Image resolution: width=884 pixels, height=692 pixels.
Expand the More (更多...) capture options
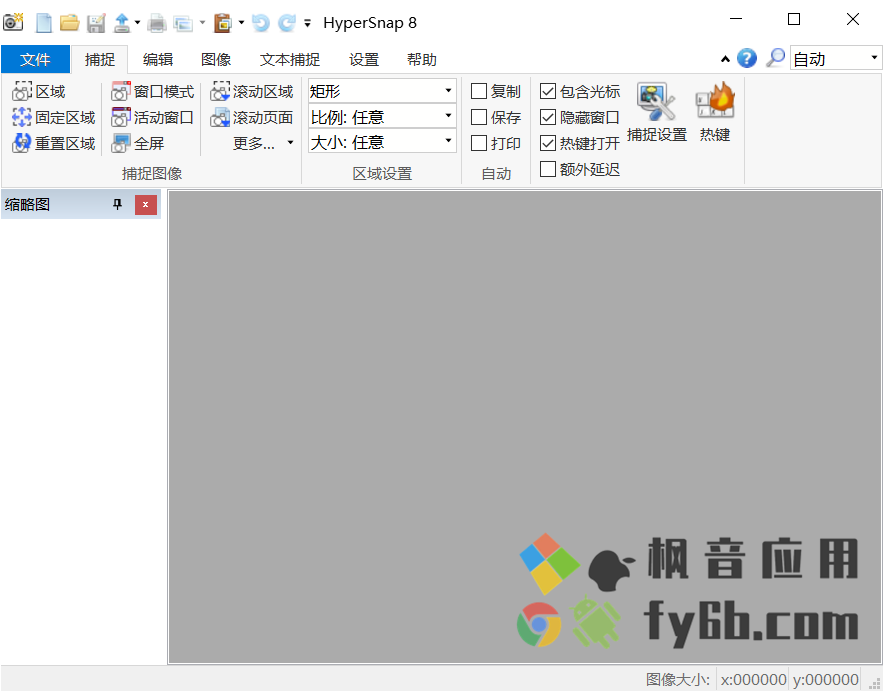tap(263, 143)
